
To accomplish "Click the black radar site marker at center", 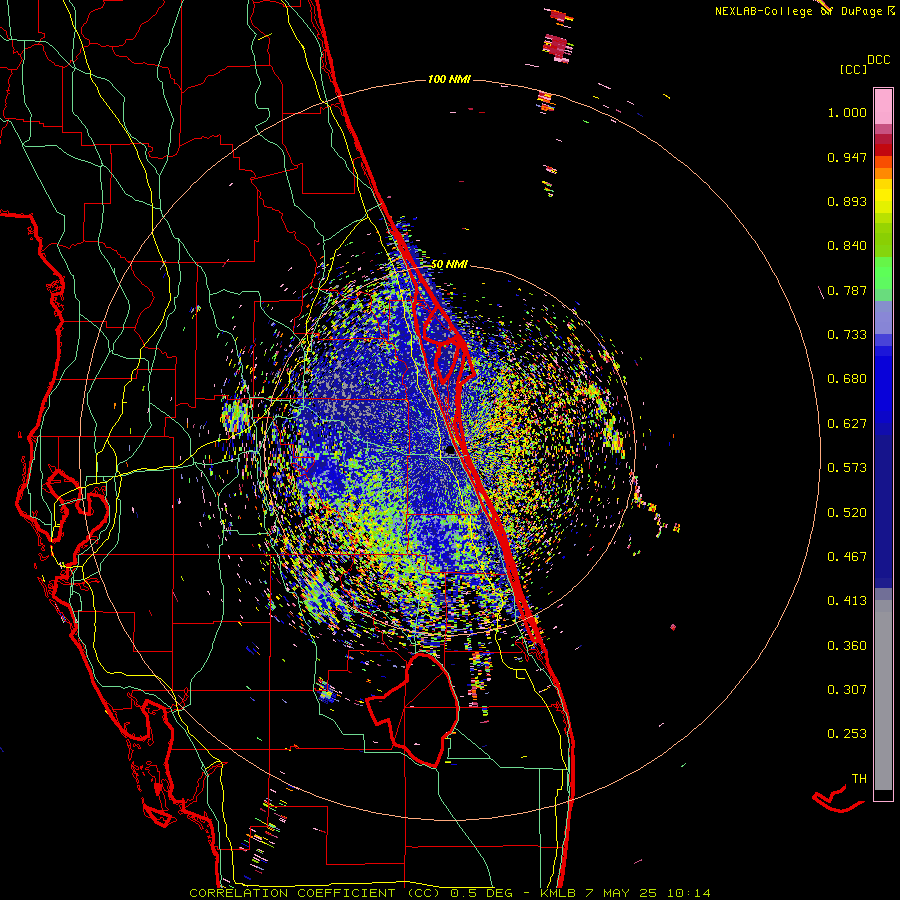I will [450, 452].
